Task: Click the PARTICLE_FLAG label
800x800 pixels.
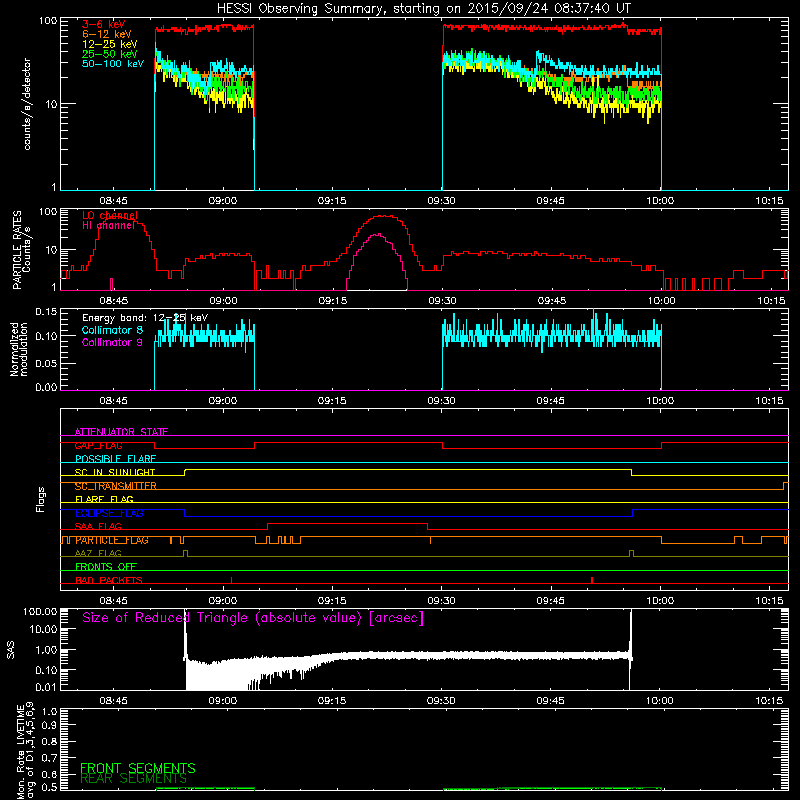Action: coord(112,540)
